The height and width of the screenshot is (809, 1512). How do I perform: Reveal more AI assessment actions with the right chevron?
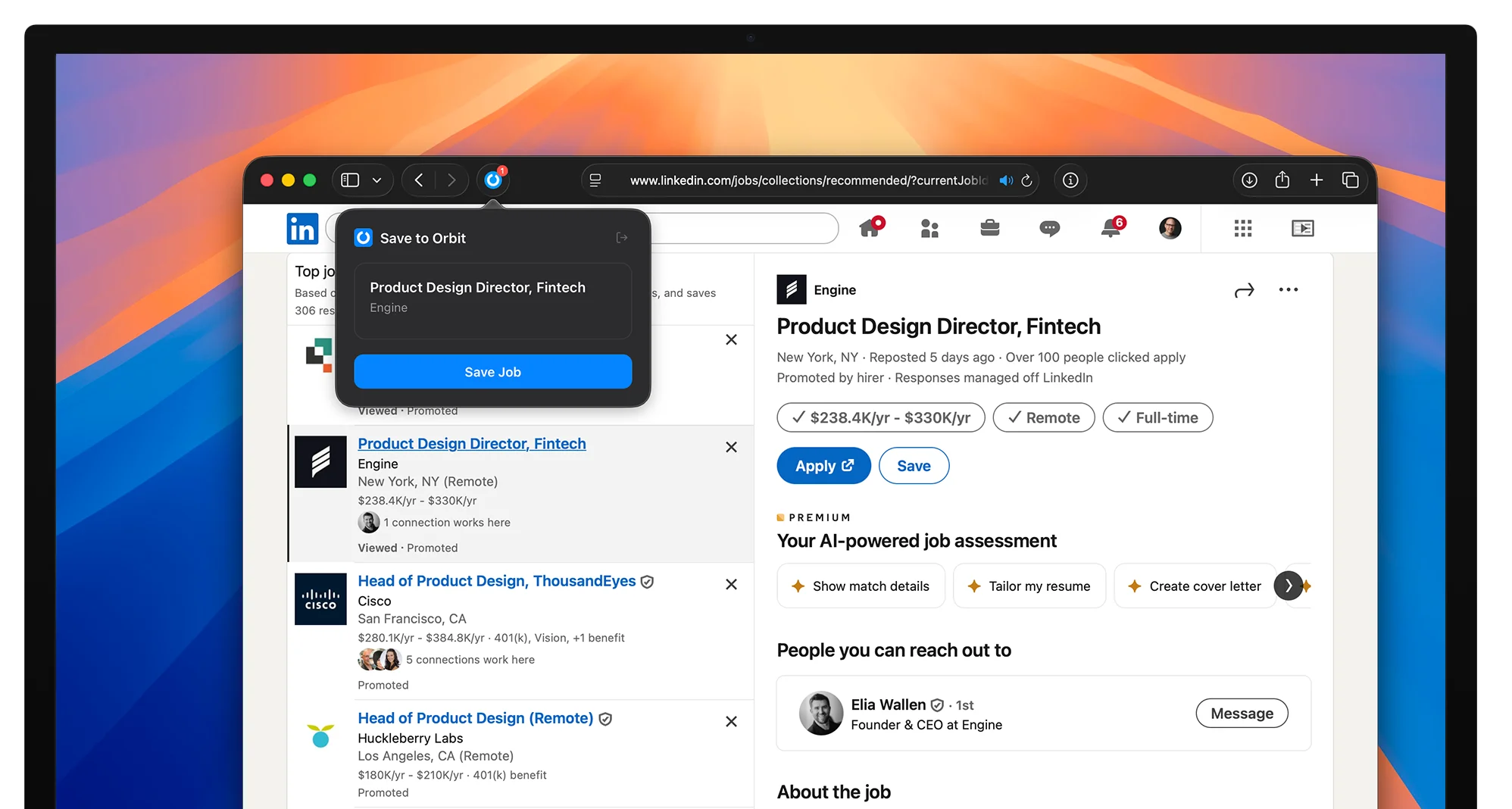click(x=1288, y=586)
